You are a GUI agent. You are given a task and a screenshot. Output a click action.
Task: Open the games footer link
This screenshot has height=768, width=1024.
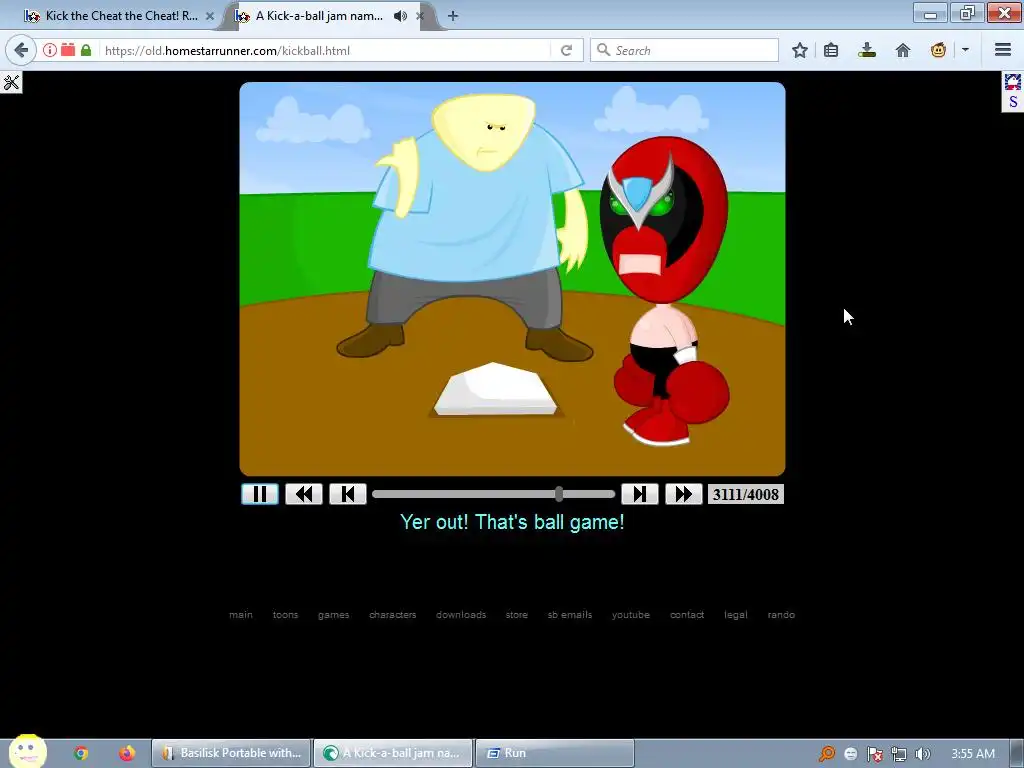click(334, 615)
